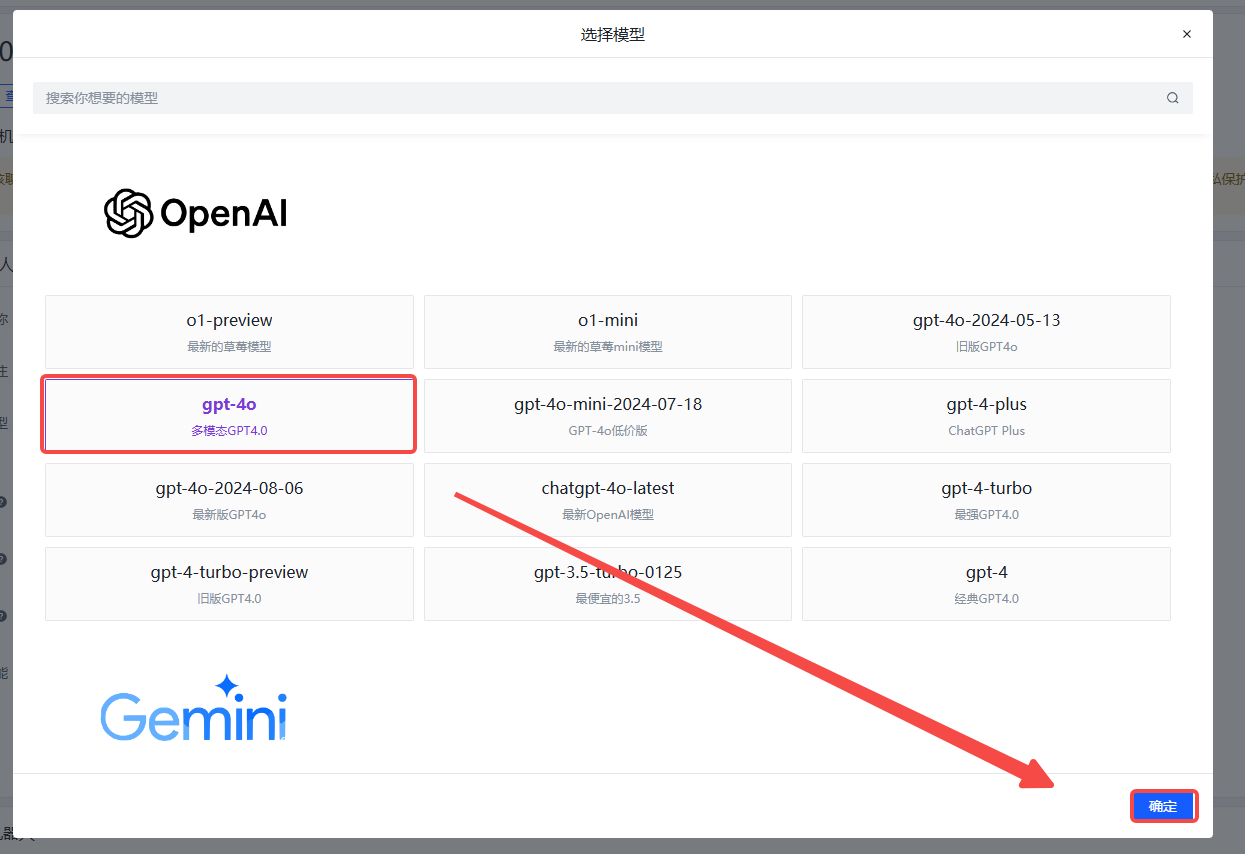Select the classic gpt-4 model card

[x=986, y=584]
